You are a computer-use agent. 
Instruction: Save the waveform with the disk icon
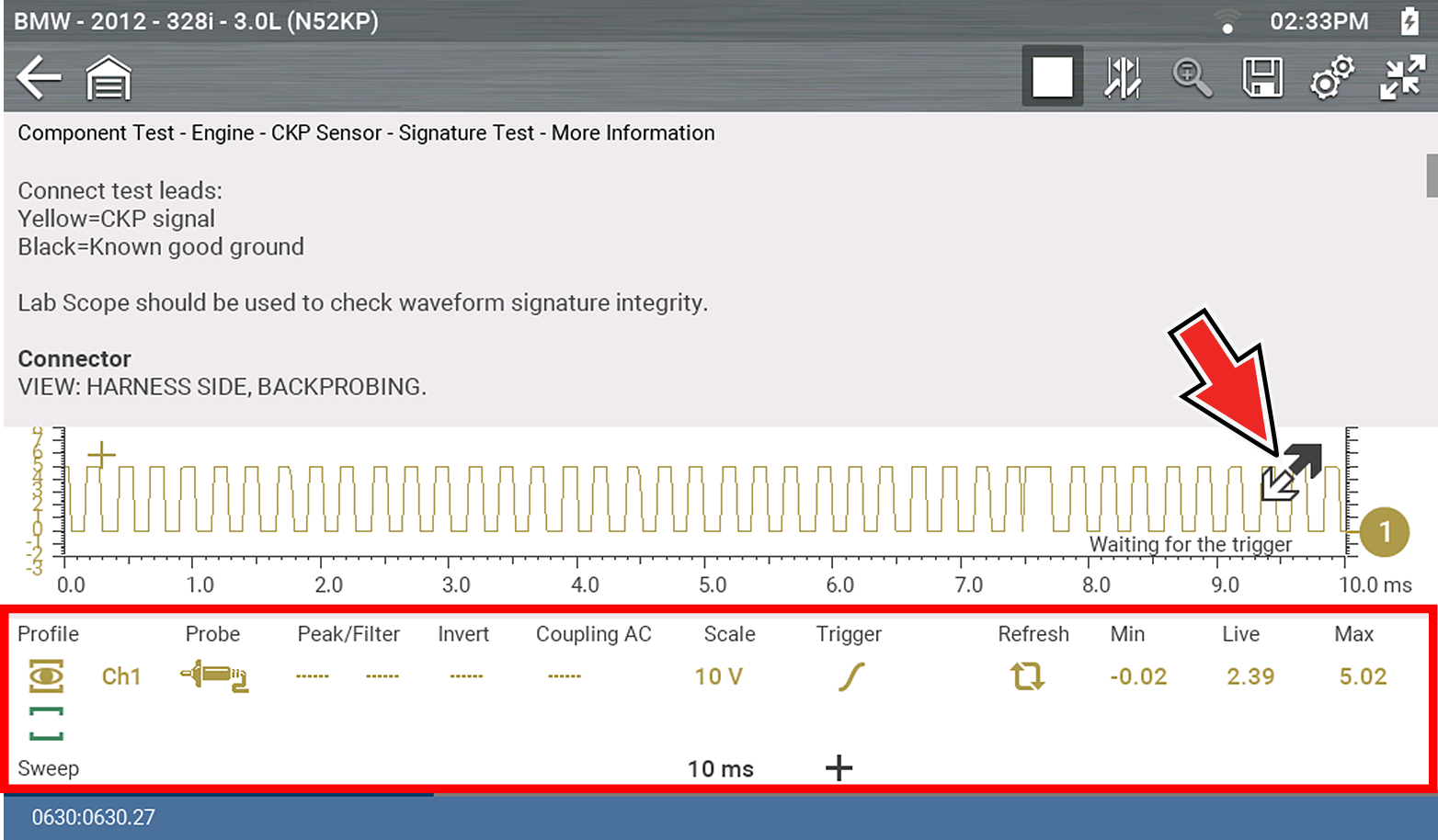pyautogui.click(x=1261, y=77)
